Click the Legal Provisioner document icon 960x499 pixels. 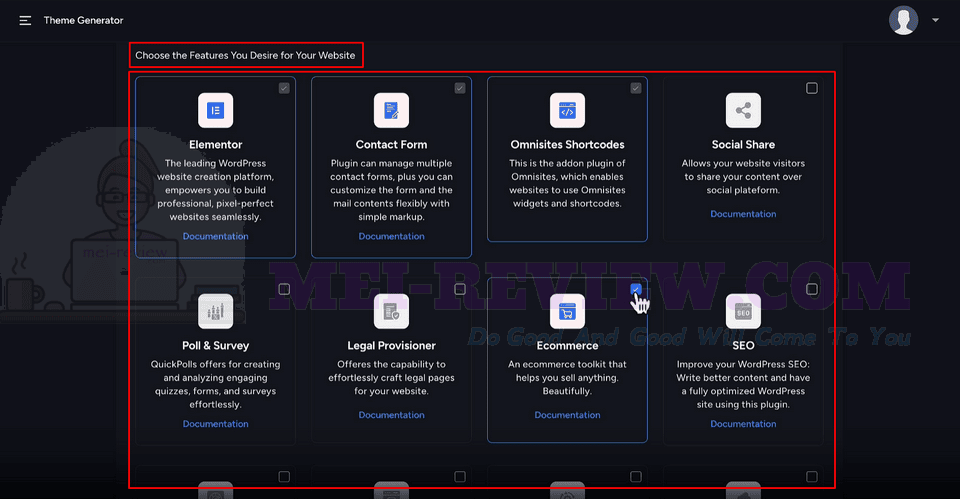(x=391, y=311)
